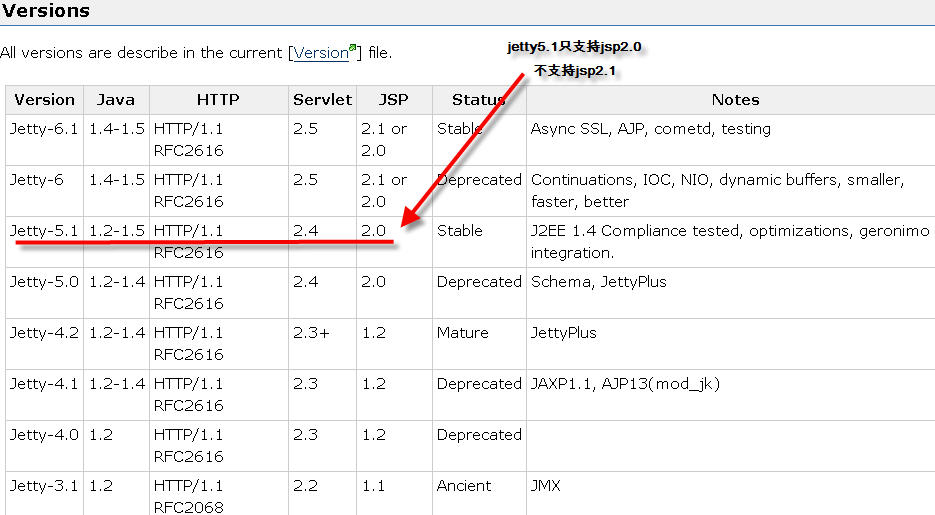
Task: Click the external link icon beside Version
Action: pyautogui.click(x=353, y=49)
